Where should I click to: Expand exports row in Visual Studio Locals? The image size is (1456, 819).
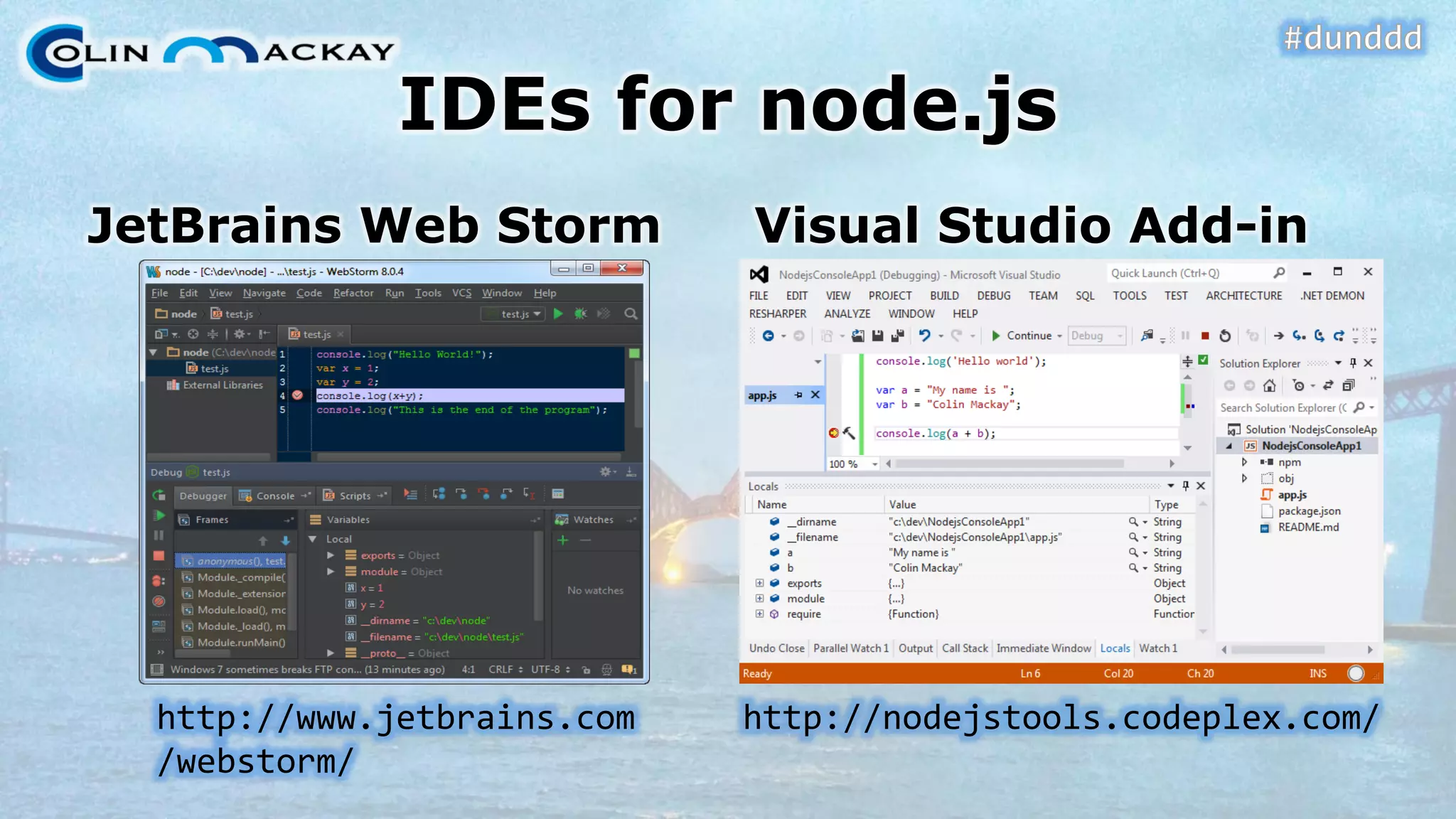(759, 583)
